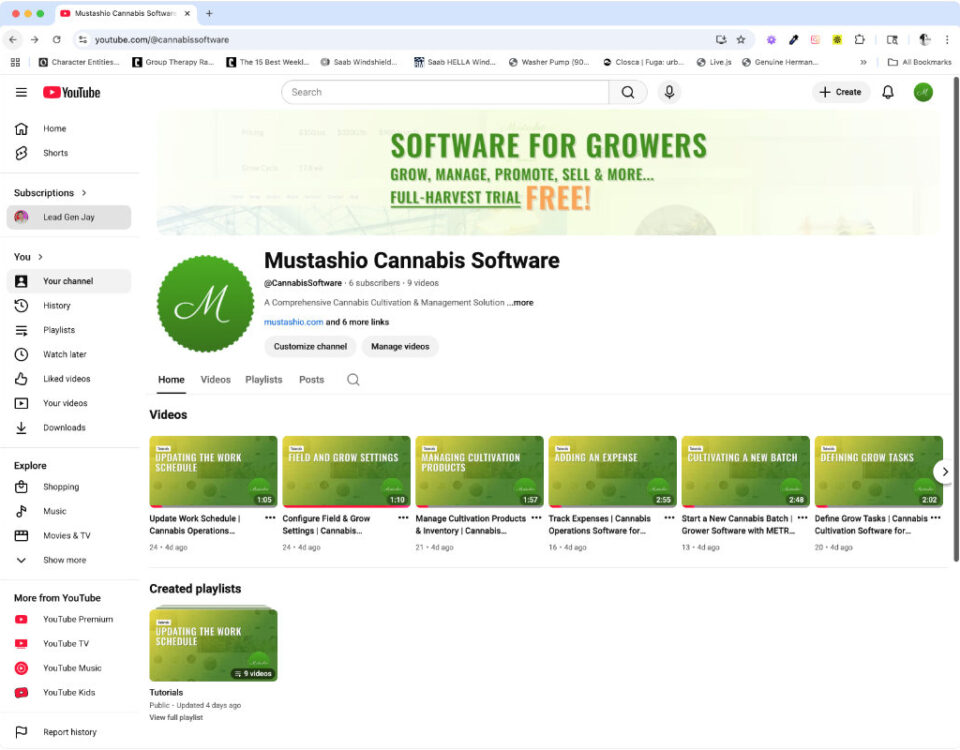Click the Customize channel button
960x750 pixels.
(311, 346)
